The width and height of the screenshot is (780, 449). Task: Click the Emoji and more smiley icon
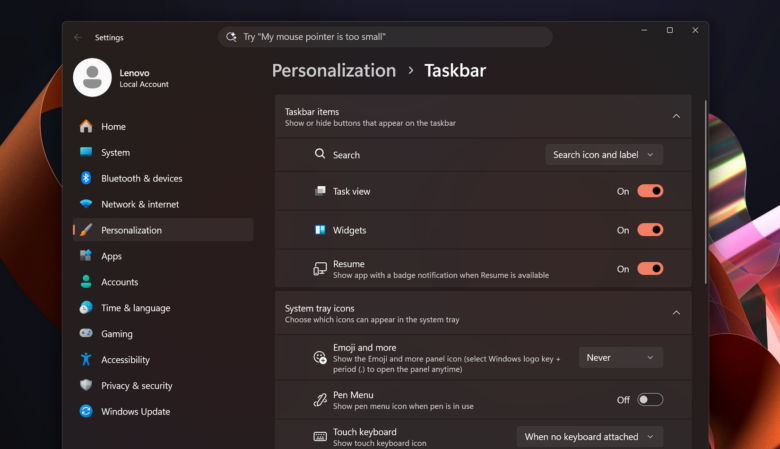click(x=320, y=357)
